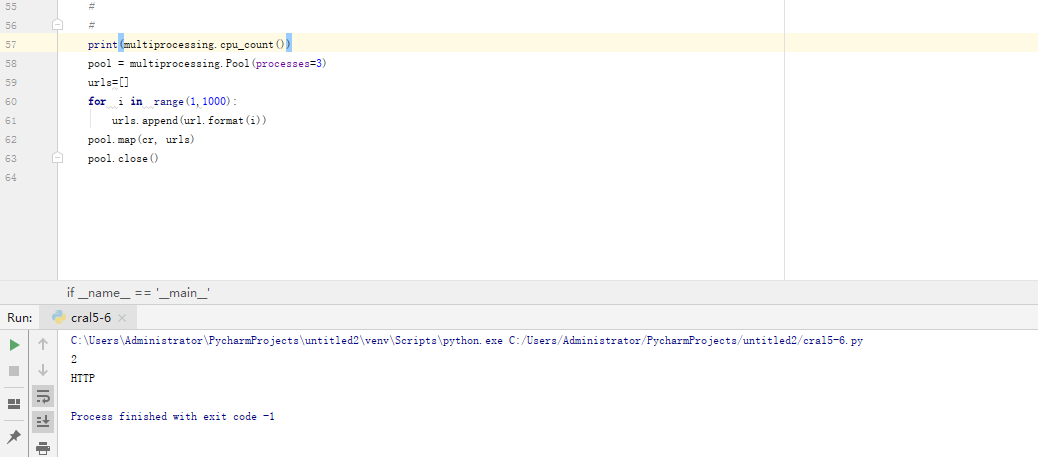This screenshot has width=1038, height=457.
Task: Click the if __name__ == '__main__' breadcrumb
Action: coord(138,293)
